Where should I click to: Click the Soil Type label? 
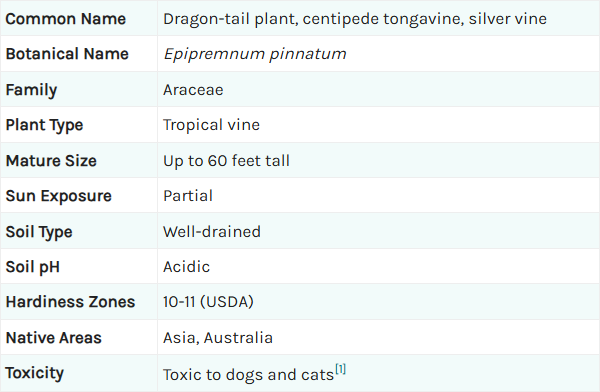pyautogui.click(x=39, y=232)
